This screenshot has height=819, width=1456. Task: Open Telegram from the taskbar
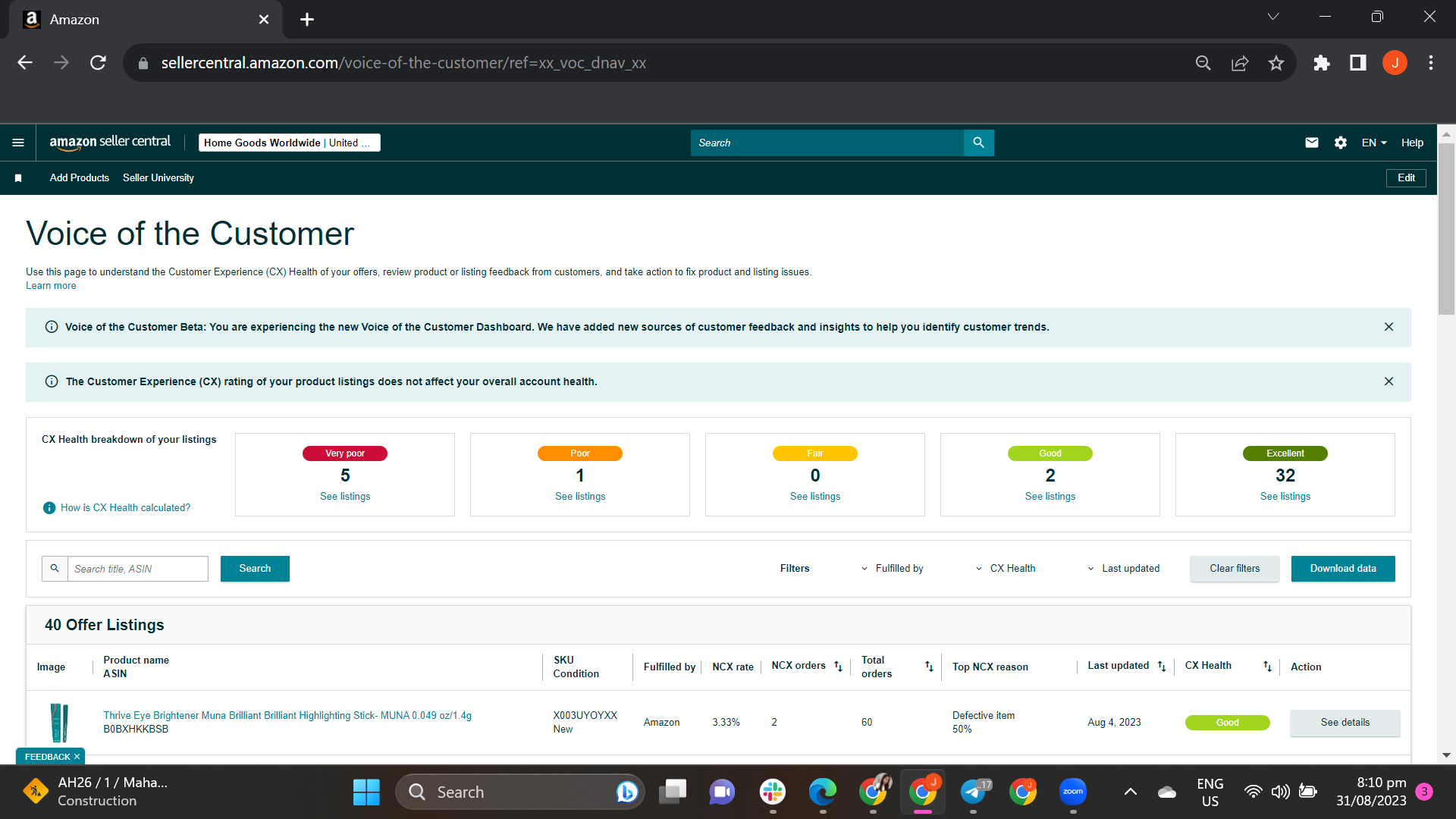(x=973, y=792)
